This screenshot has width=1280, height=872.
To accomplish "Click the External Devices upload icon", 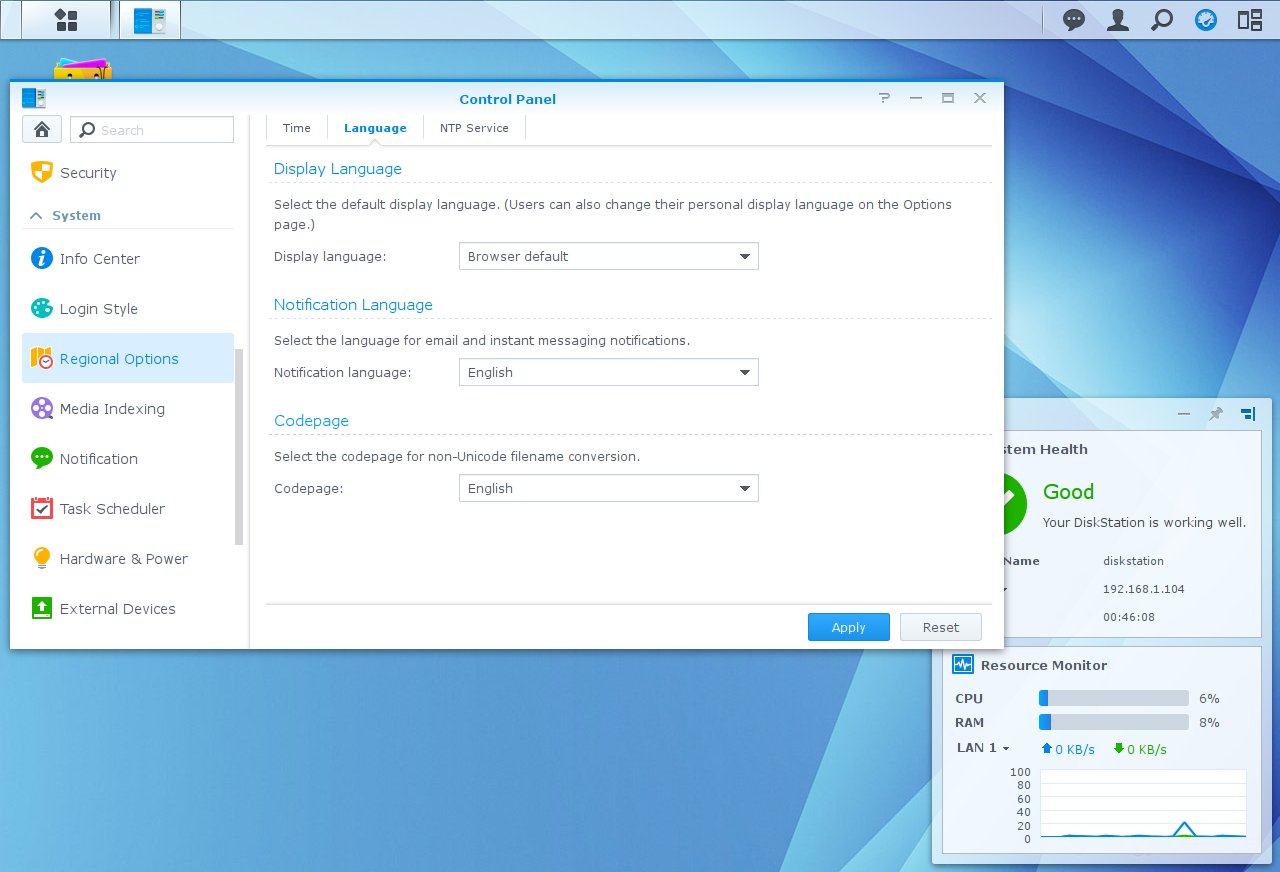I will click(41, 608).
